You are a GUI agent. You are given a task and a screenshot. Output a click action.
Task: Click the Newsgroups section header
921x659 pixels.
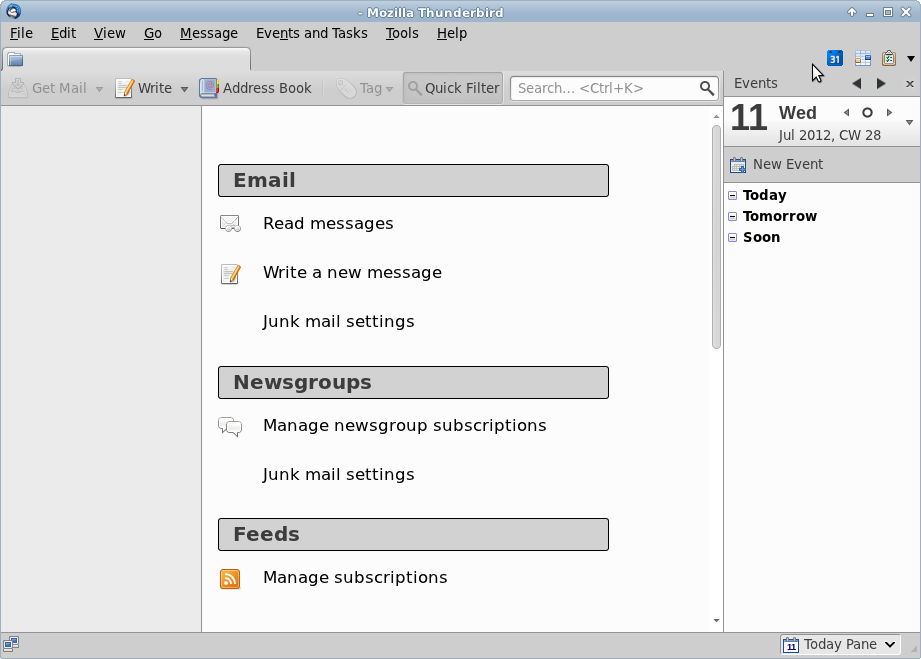(x=414, y=382)
